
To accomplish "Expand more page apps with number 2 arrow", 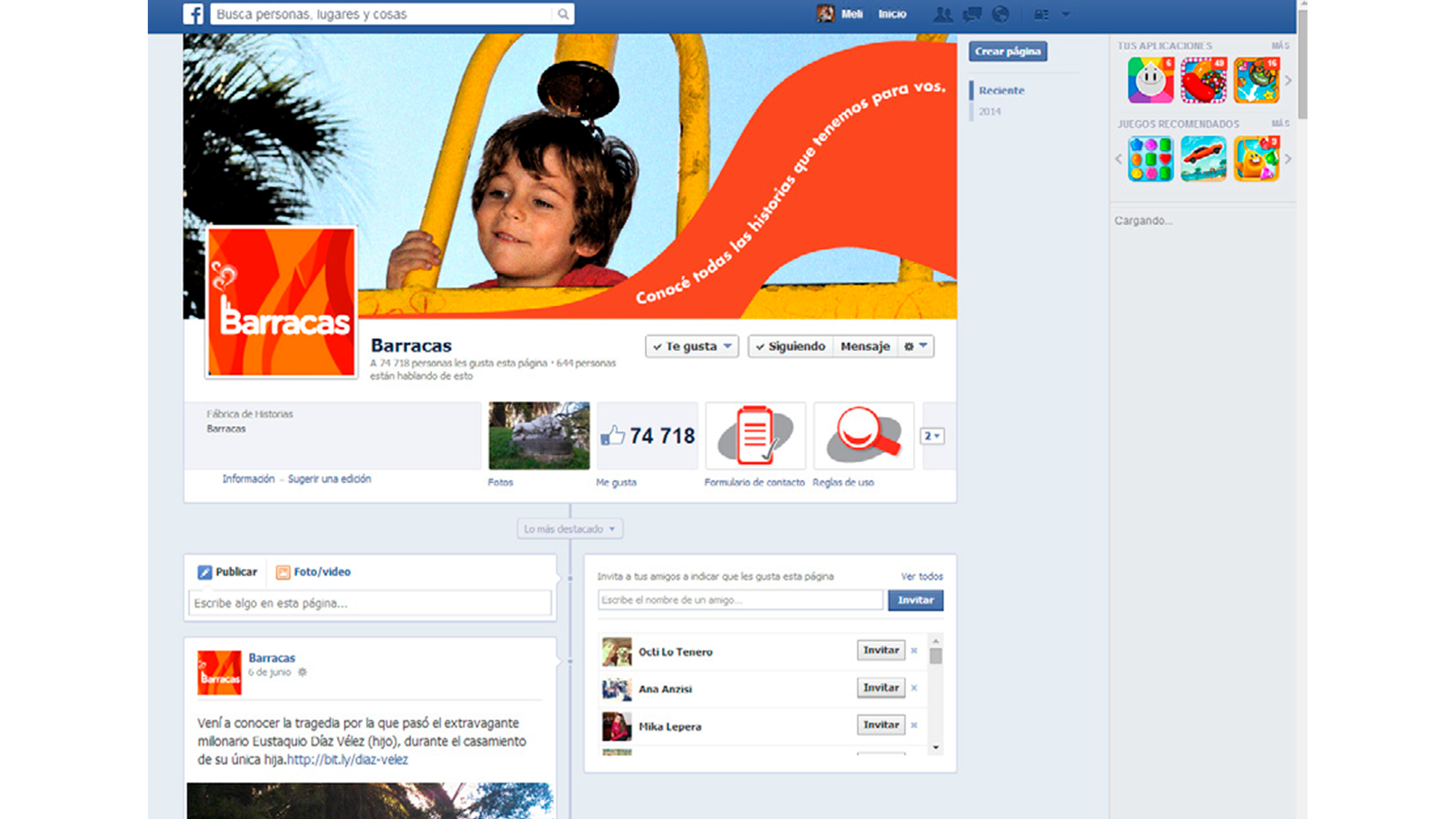I will pos(932,436).
